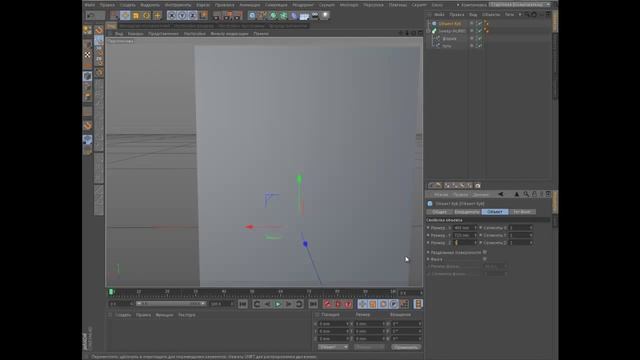Click the search icon in object manager
Image resolution: width=640 pixels, height=360 pixels.
pos(527,14)
